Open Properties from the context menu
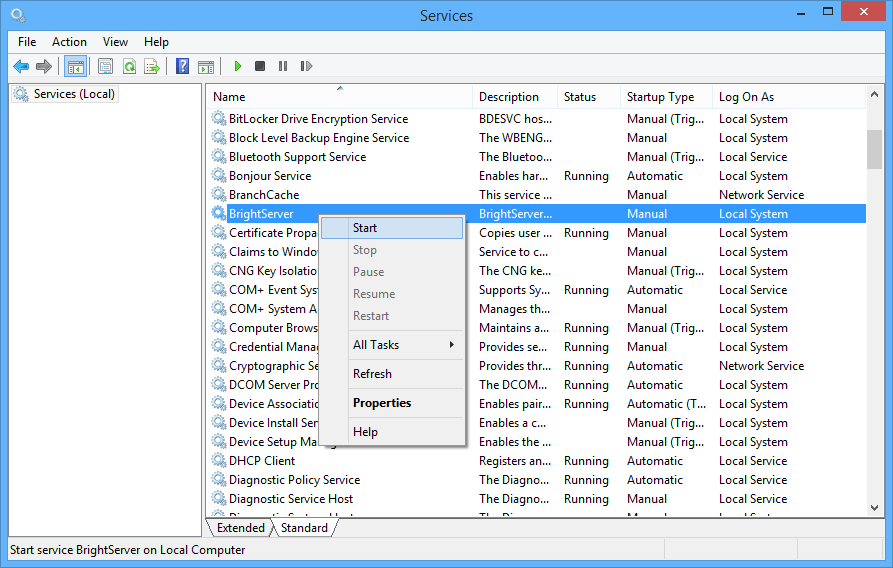 pos(382,403)
